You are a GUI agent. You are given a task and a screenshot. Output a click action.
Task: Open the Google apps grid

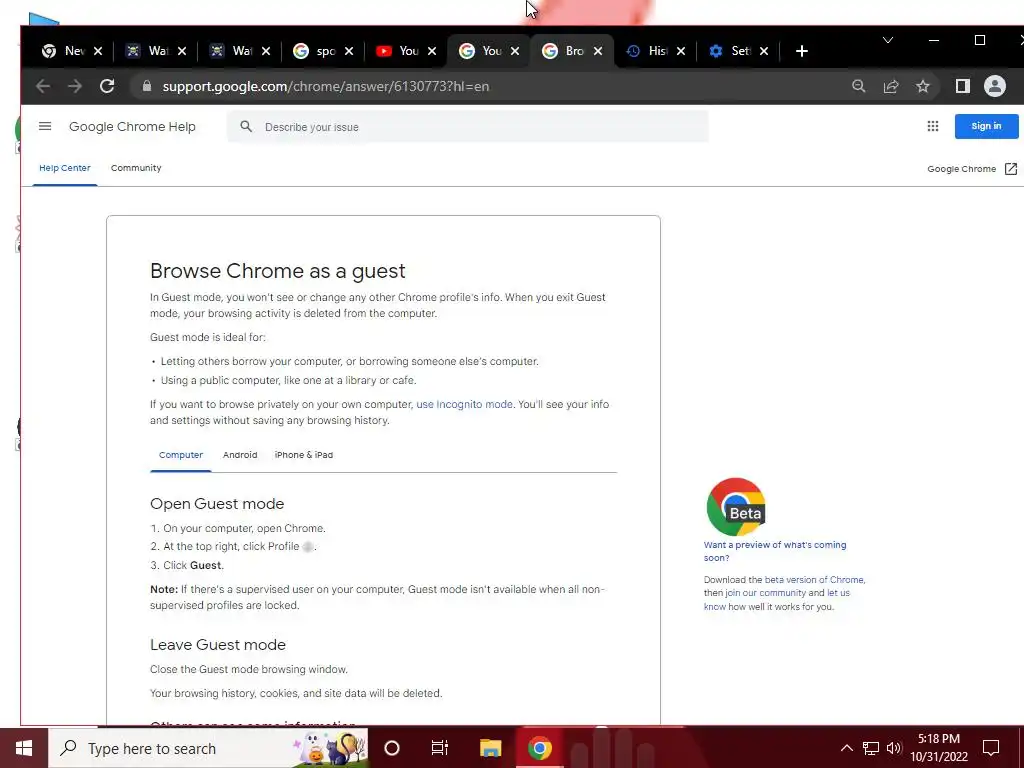933,126
